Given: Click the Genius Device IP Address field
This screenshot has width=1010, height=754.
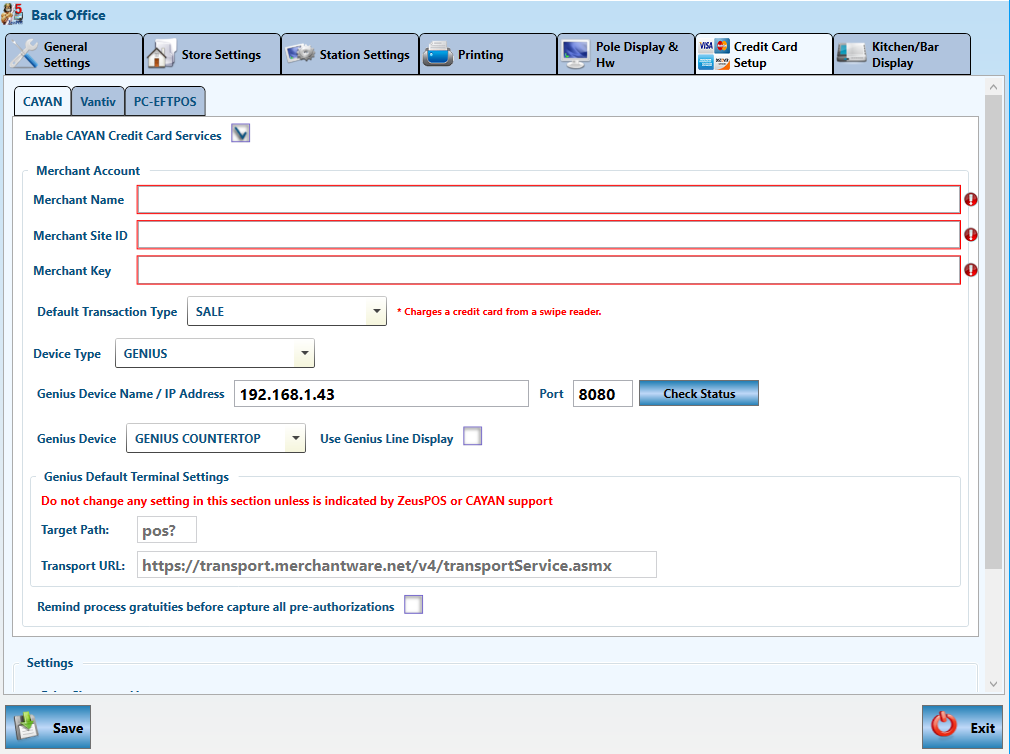Looking at the screenshot, I should (x=381, y=393).
